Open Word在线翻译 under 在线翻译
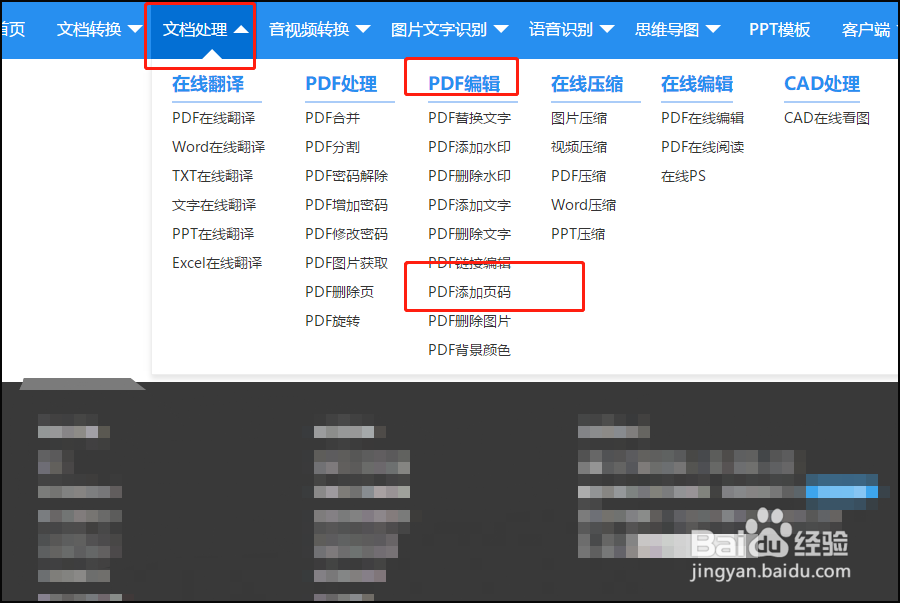 tap(220, 146)
